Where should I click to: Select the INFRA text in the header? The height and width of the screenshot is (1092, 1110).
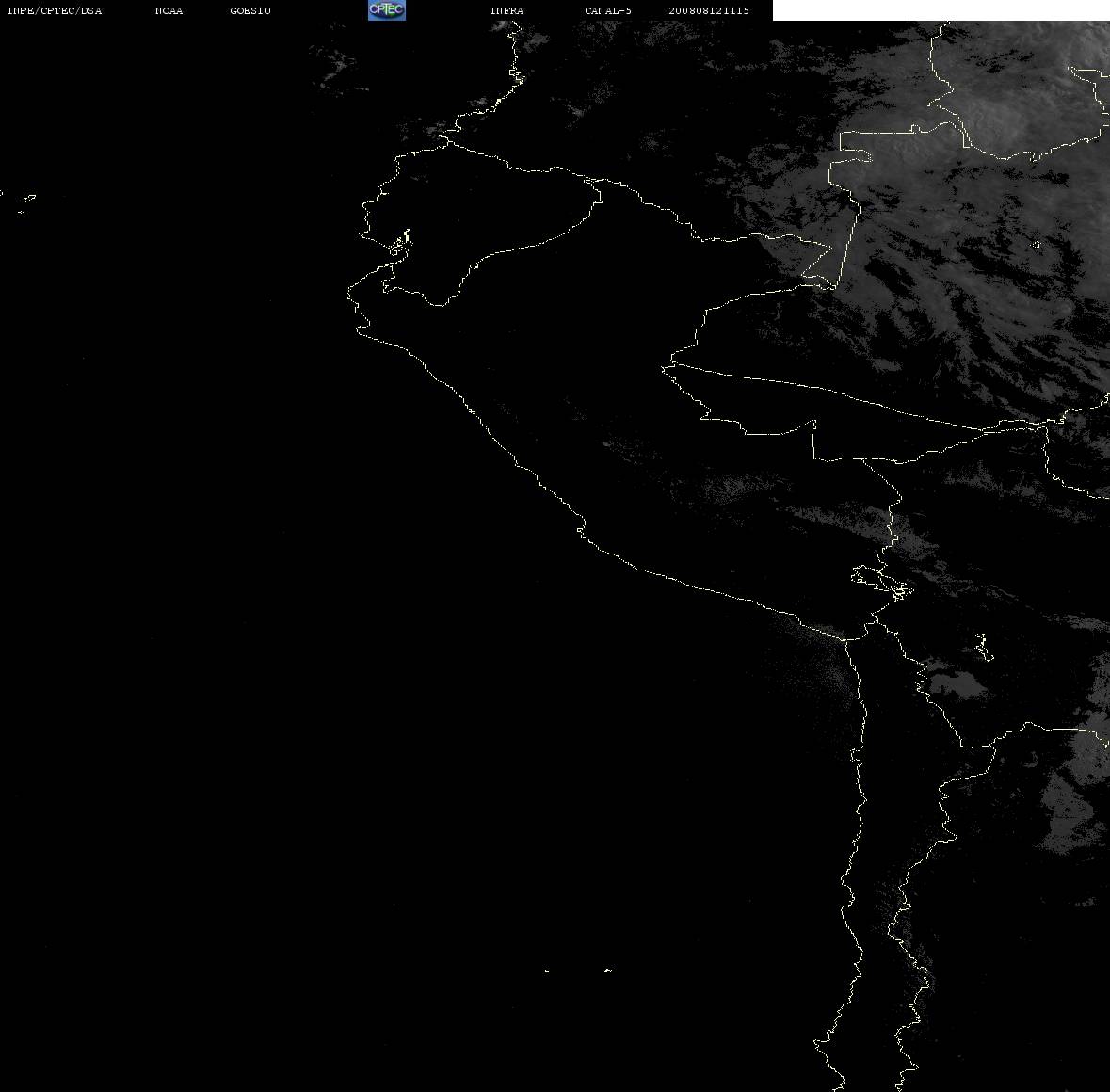(x=507, y=10)
